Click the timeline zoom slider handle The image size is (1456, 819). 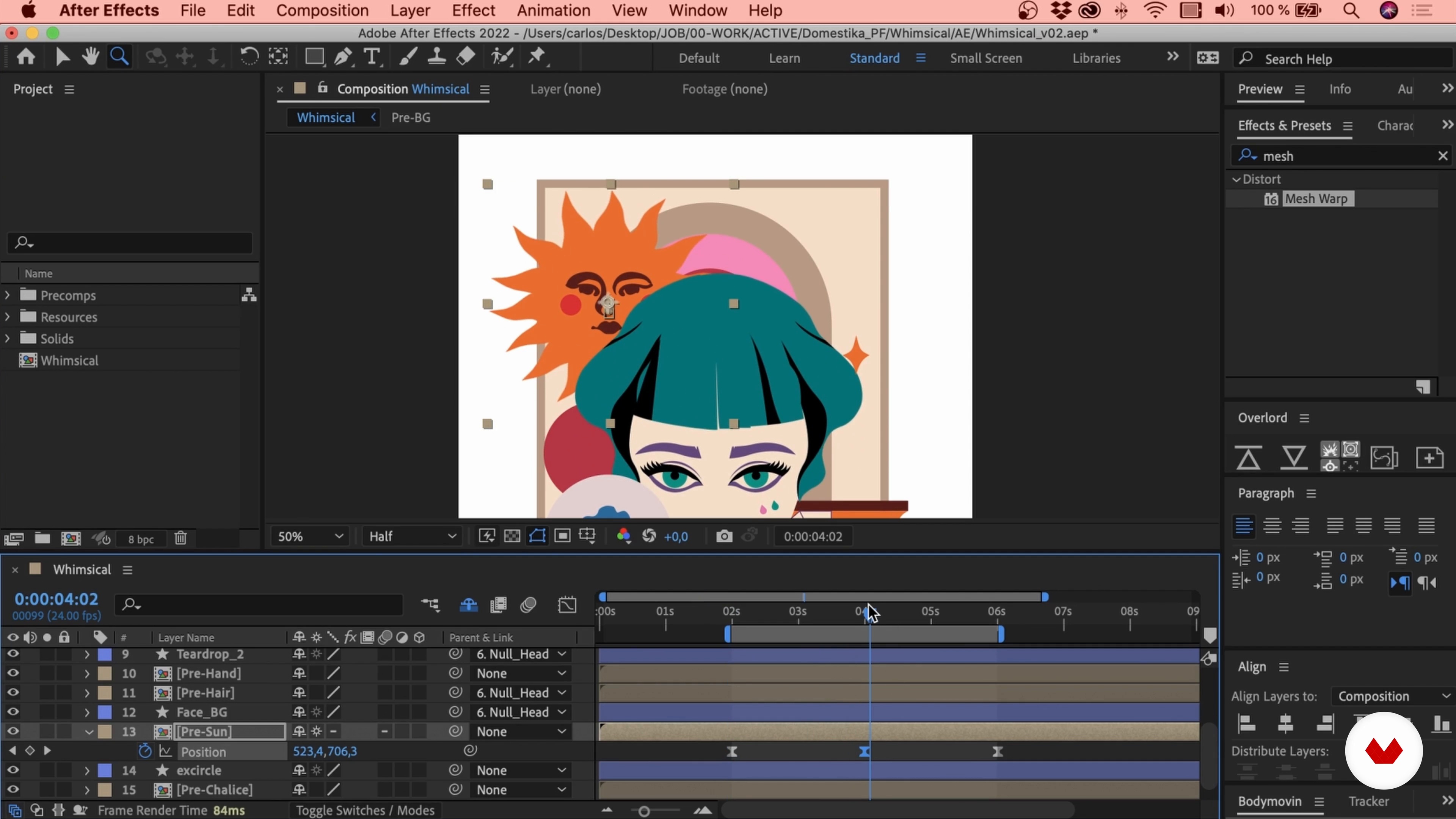pyautogui.click(x=644, y=812)
